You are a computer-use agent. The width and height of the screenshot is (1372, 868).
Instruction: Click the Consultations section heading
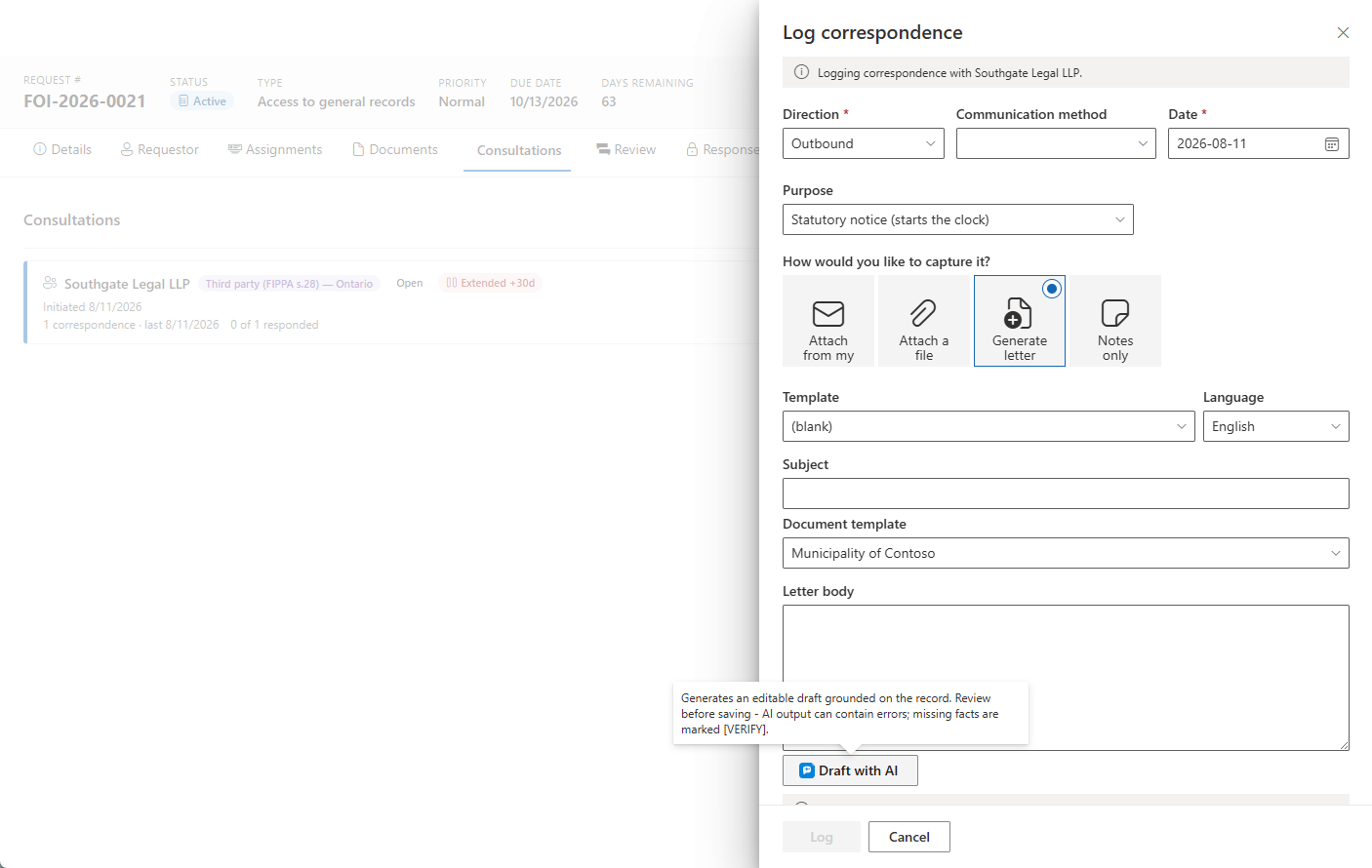tap(72, 220)
